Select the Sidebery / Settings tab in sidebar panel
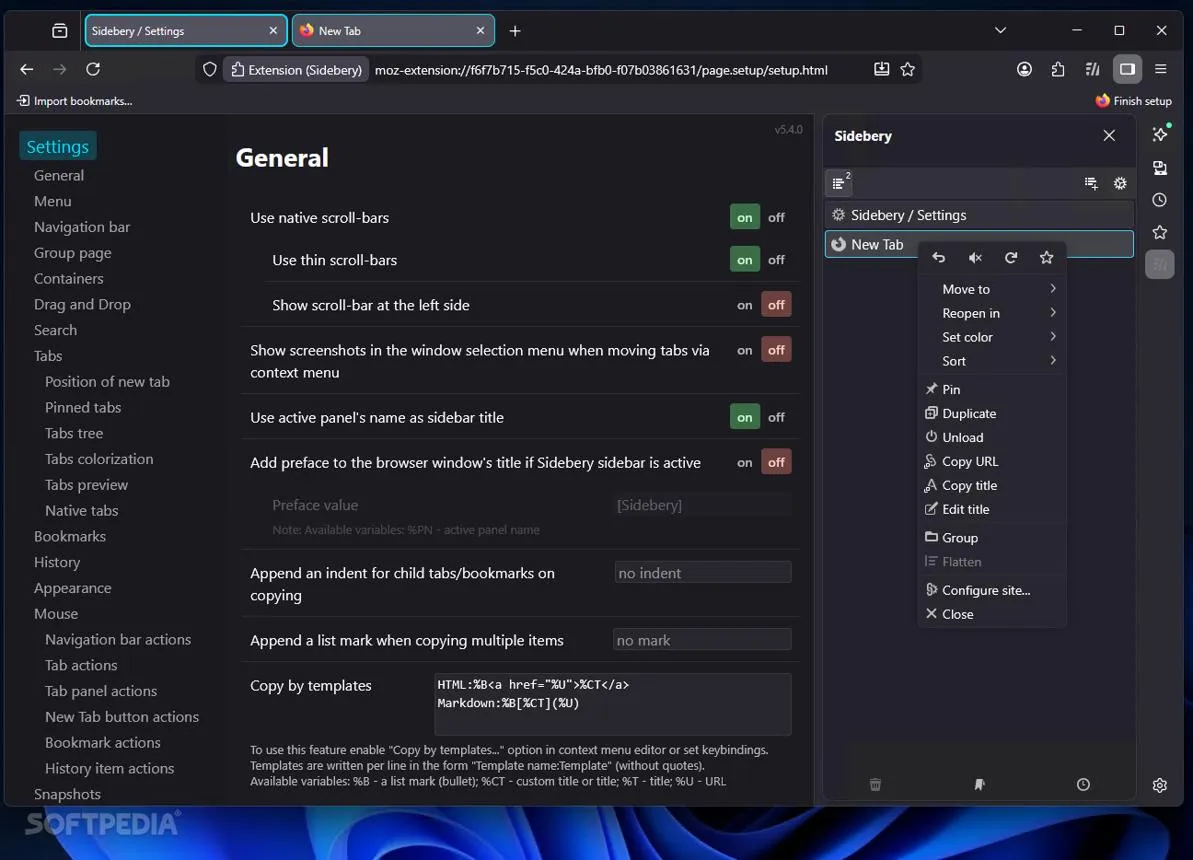This screenshot has height=860, width=1193. (979, 215)
